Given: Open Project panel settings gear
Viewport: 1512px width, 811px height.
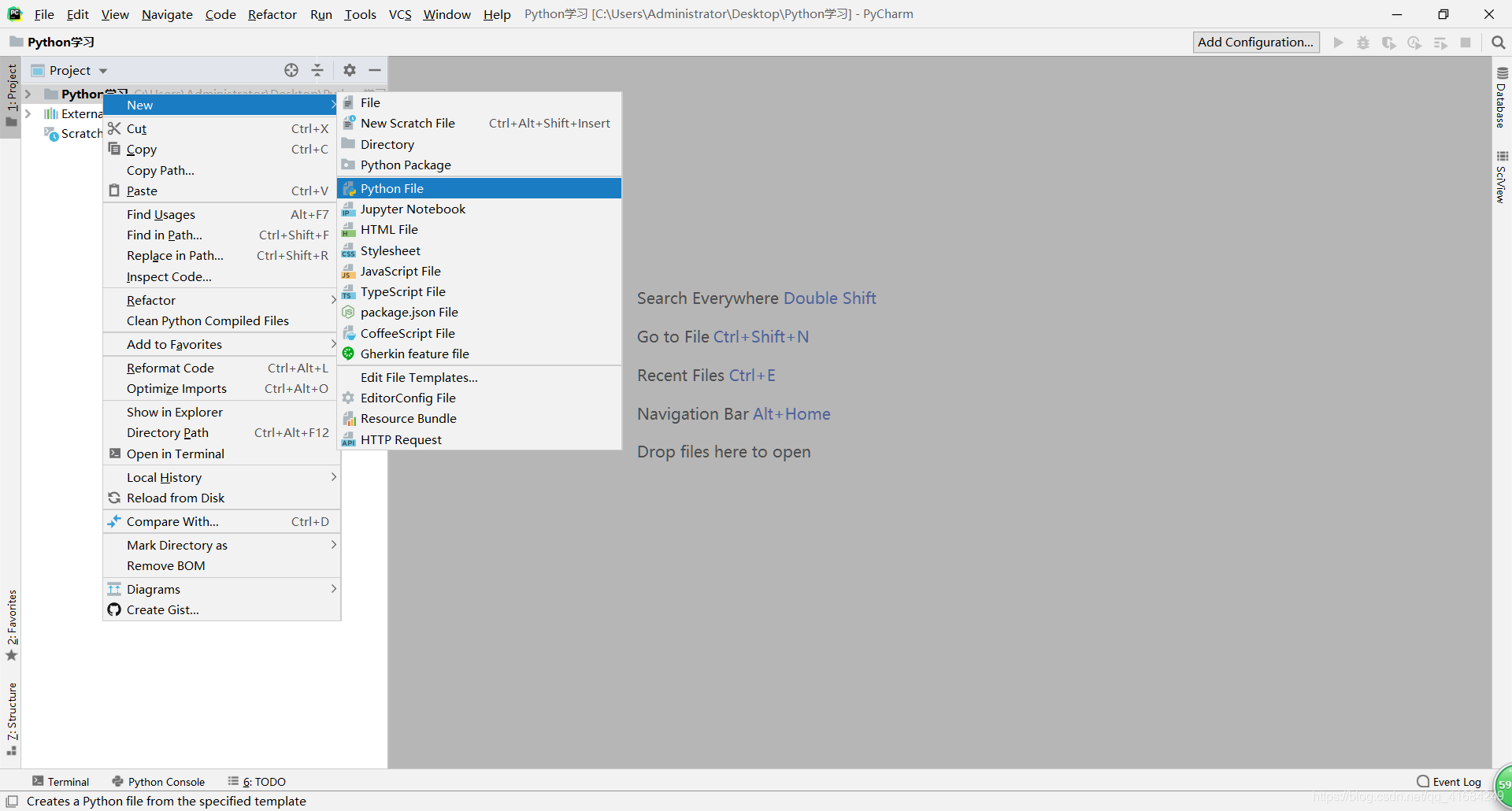Looking at the screenshot, I should click(350, 70).
